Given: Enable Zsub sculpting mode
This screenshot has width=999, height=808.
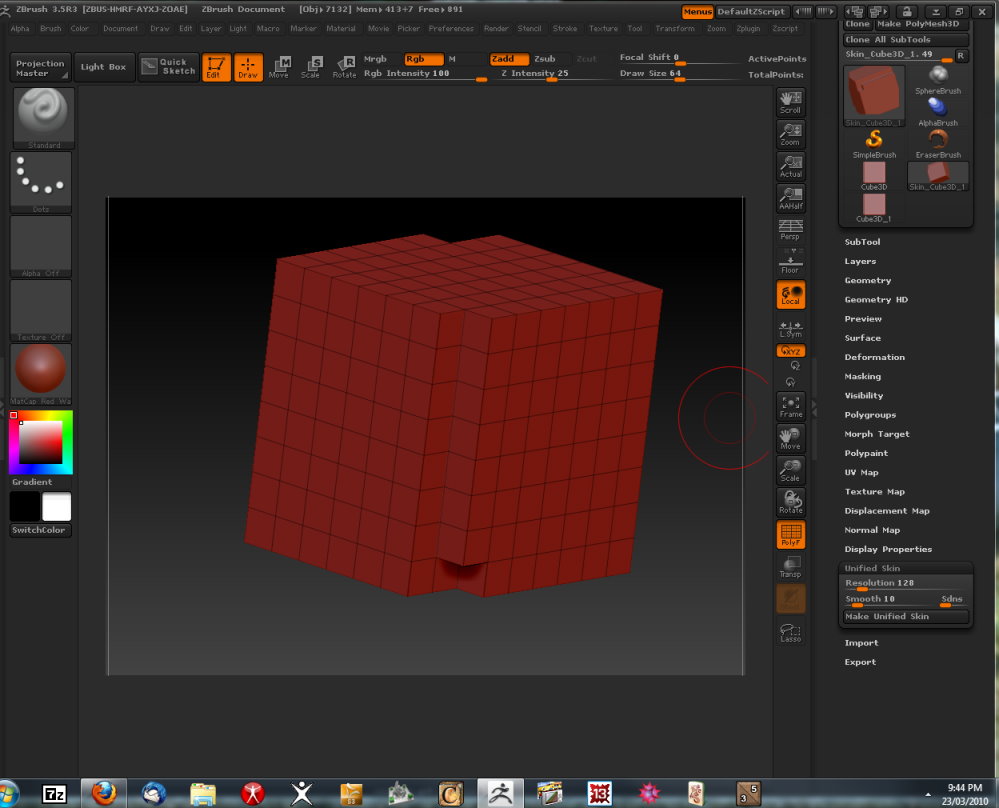Looking at the screenshot, I should pos(547,59).
